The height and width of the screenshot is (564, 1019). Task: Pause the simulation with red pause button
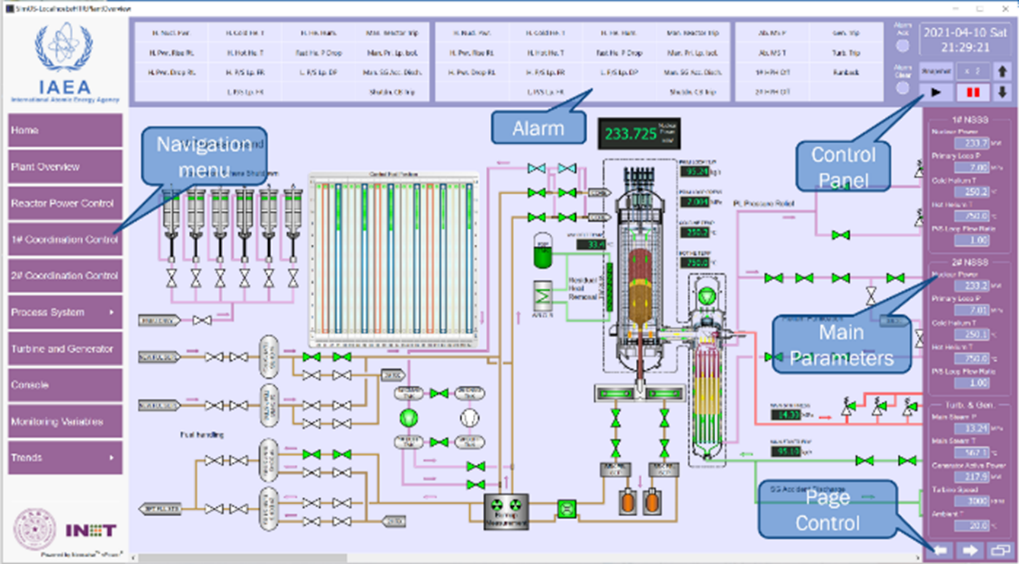point(972,92)
